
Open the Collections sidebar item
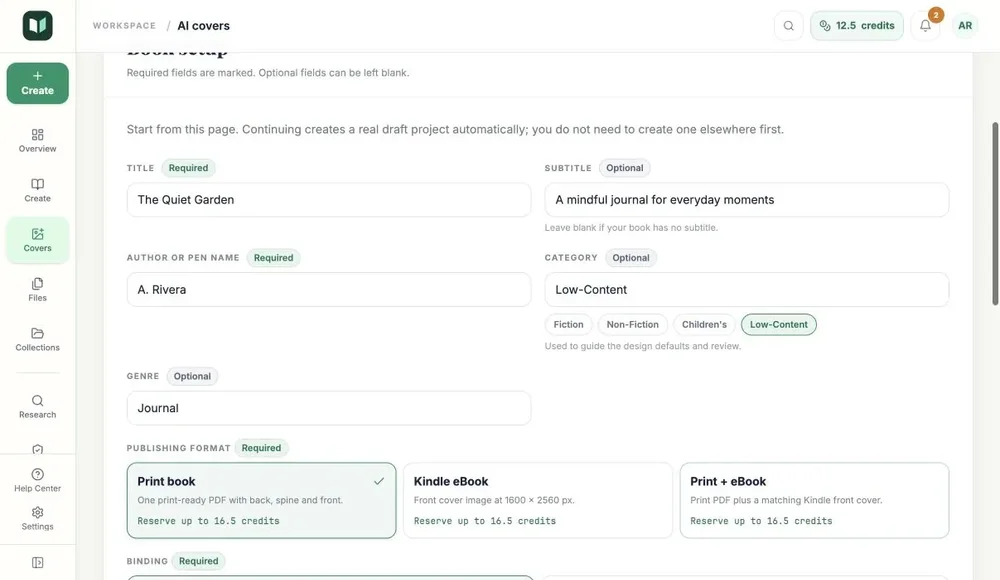(x=38, y=339)
